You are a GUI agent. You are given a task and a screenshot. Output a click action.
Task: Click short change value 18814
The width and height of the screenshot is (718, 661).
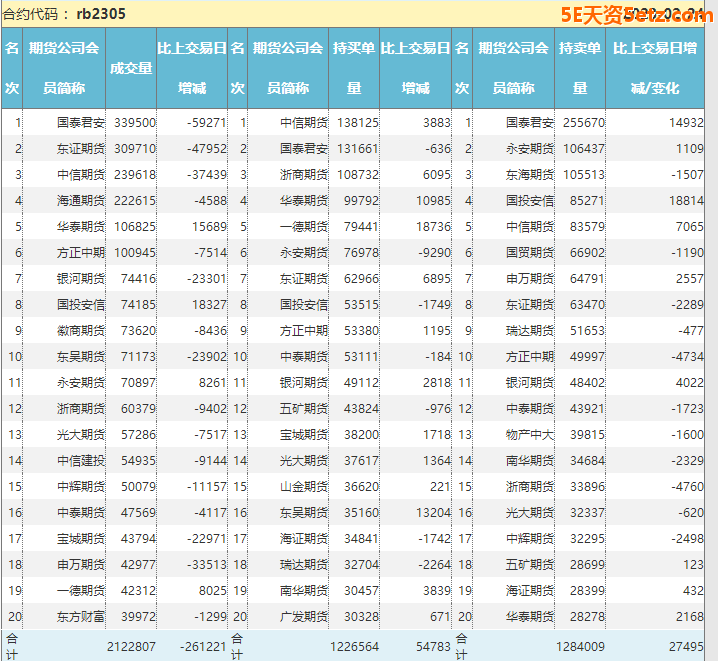[686, 200]
